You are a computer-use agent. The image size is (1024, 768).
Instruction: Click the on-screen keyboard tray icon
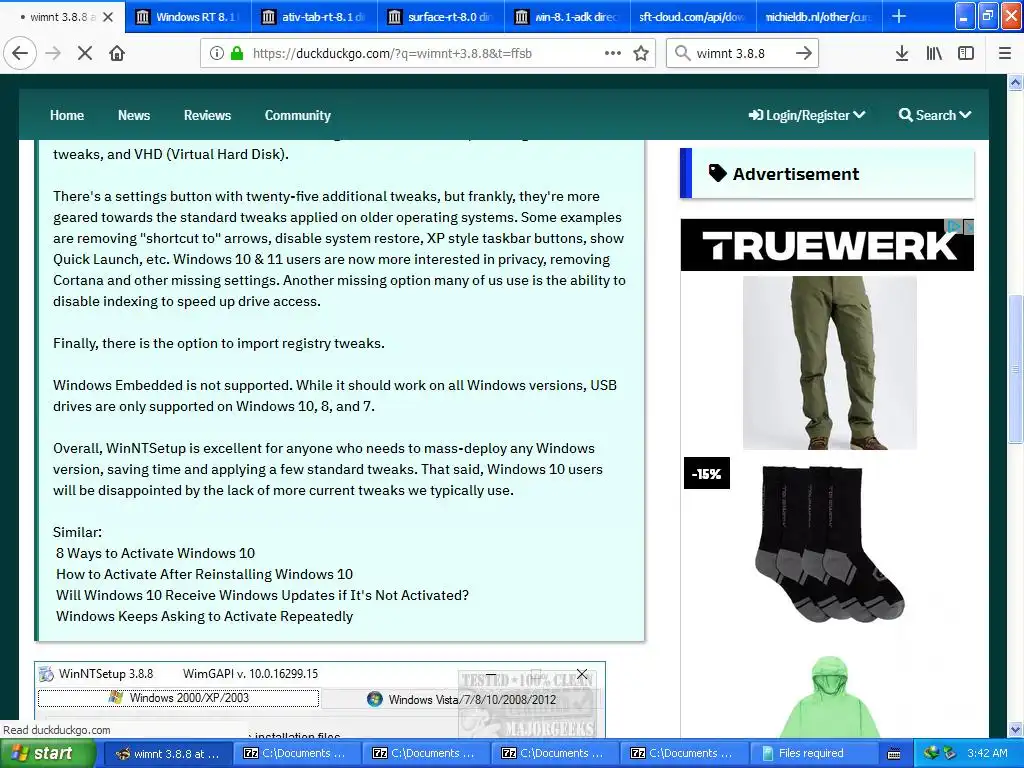pos(894,754)
